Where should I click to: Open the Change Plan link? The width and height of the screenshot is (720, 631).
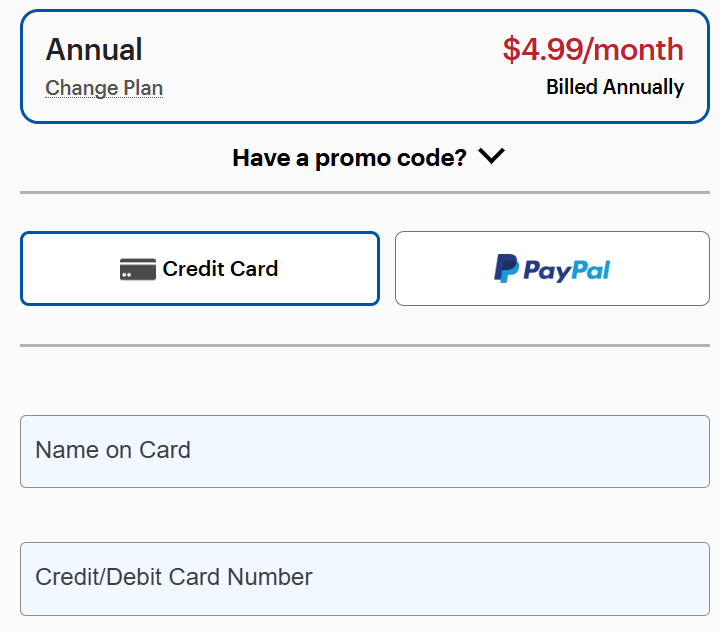pyautogui.click(x=104, y=88)
